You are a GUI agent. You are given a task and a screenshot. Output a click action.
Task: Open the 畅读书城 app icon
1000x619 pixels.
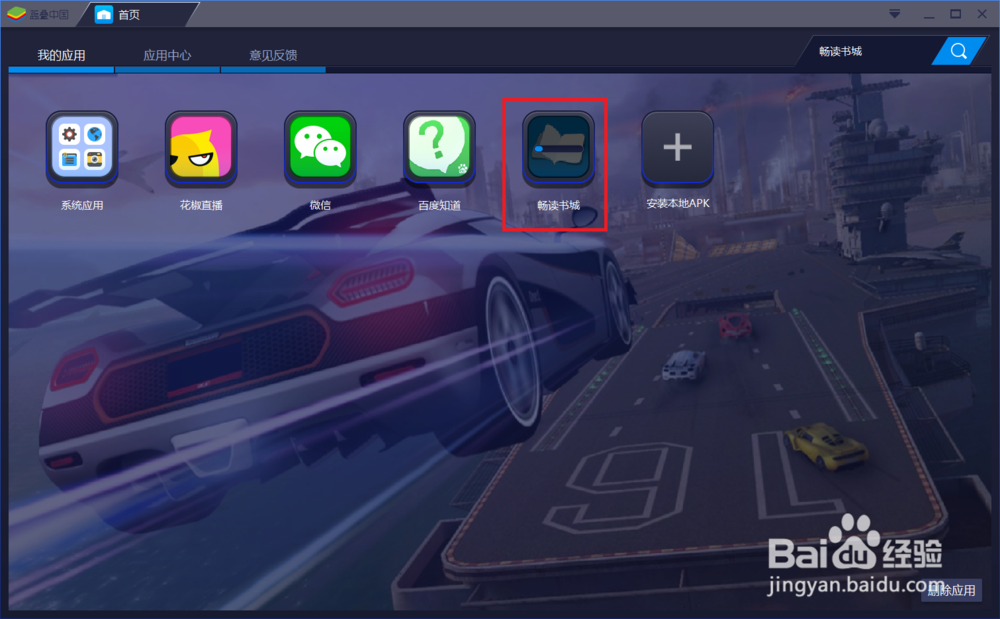558,148
